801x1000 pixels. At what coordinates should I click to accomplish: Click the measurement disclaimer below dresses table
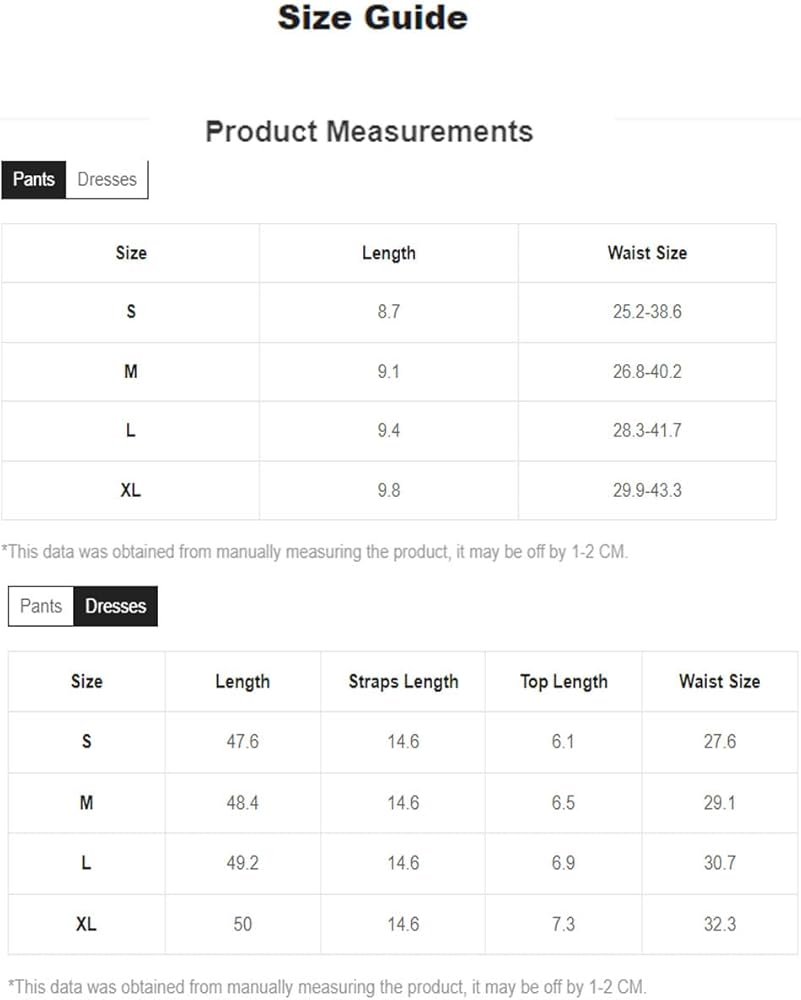click(327, 987)
